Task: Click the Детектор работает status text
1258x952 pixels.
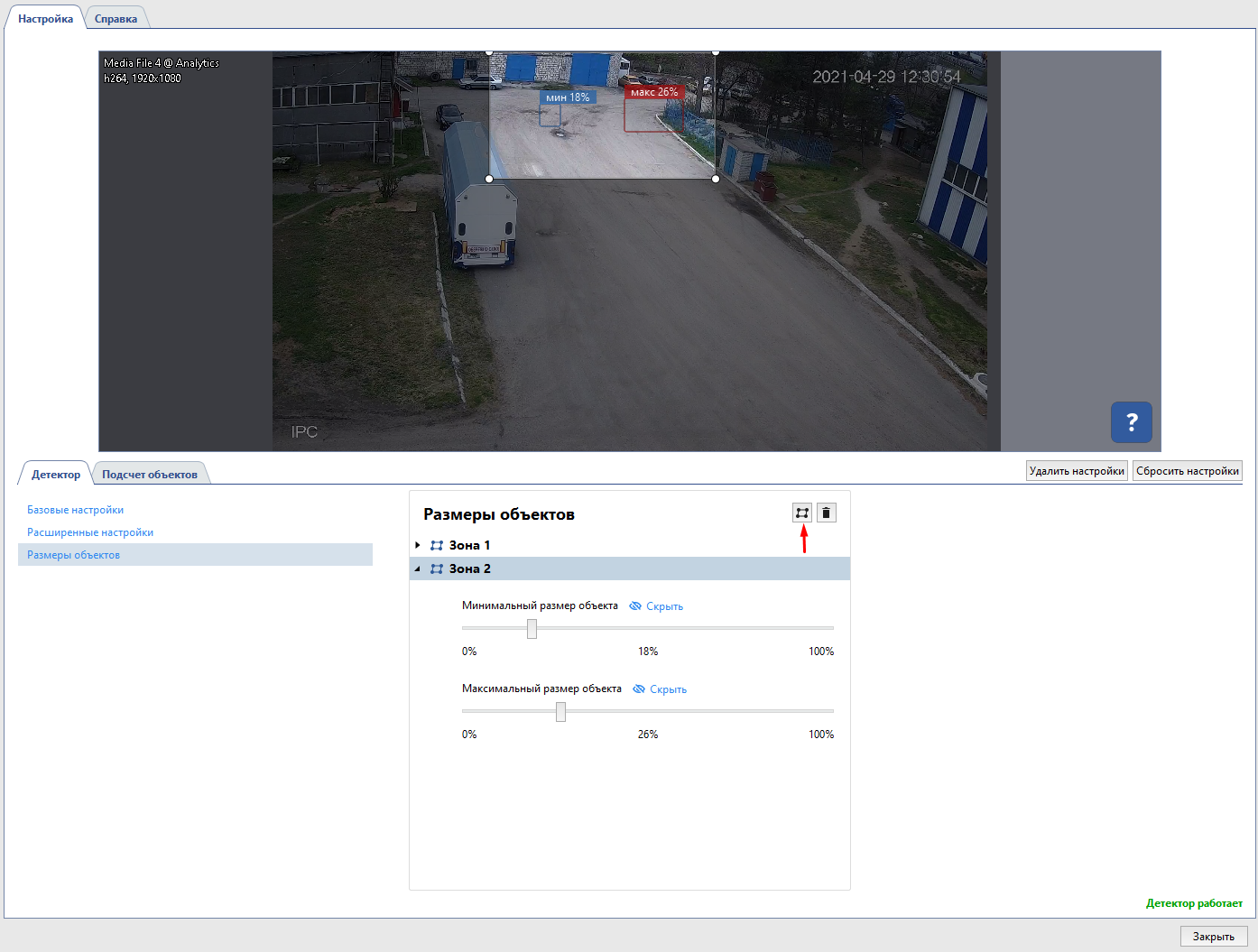Action: pyautogui.click(x=1194, y=903)
